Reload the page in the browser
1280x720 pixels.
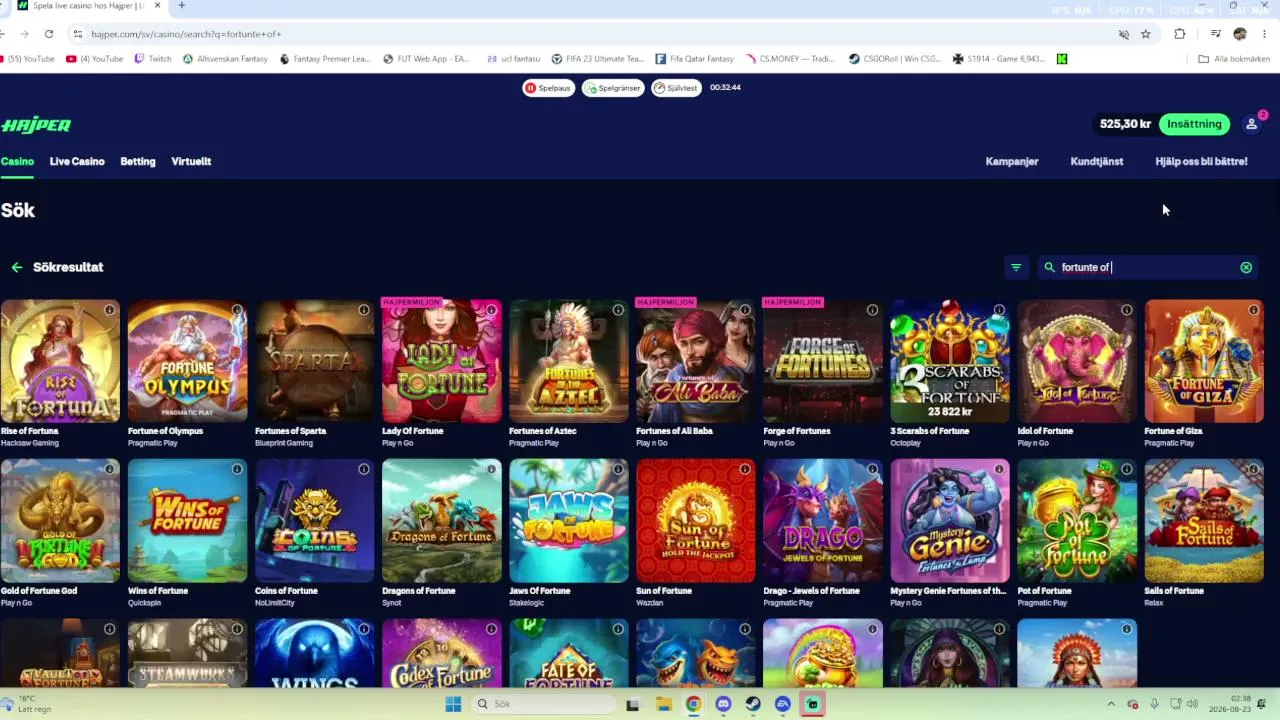pyautogui.click(x=48, y=34)
